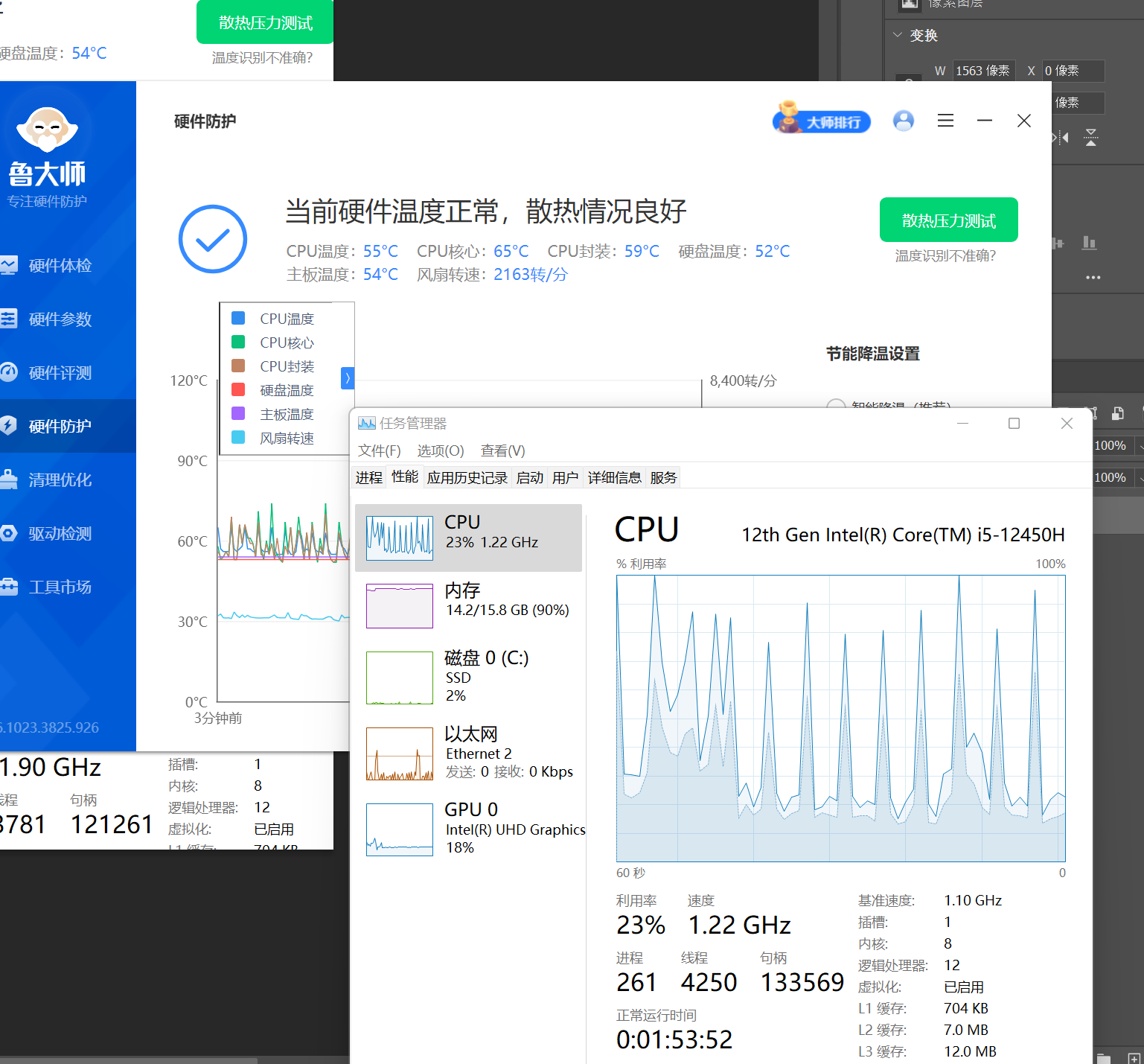
Task: Click the Task Manager title bar icon
Action: 366,424
